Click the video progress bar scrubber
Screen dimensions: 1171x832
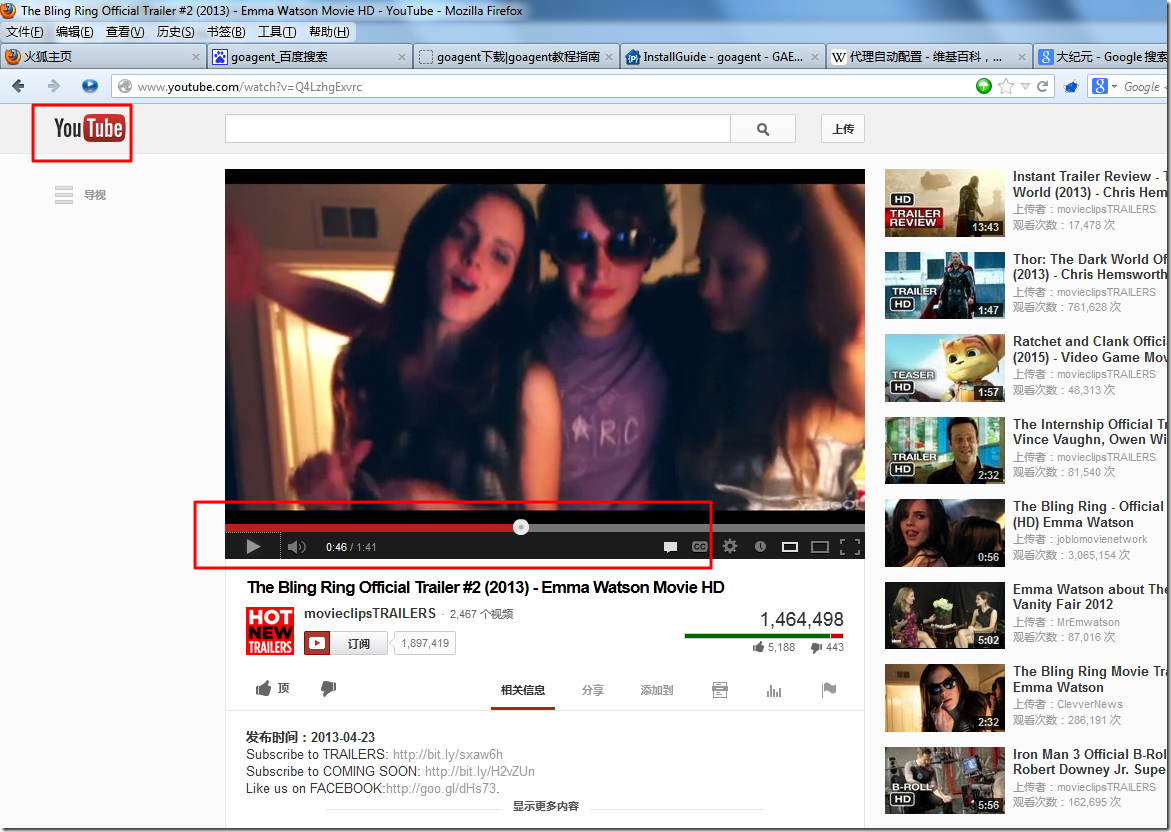point(521,527)
